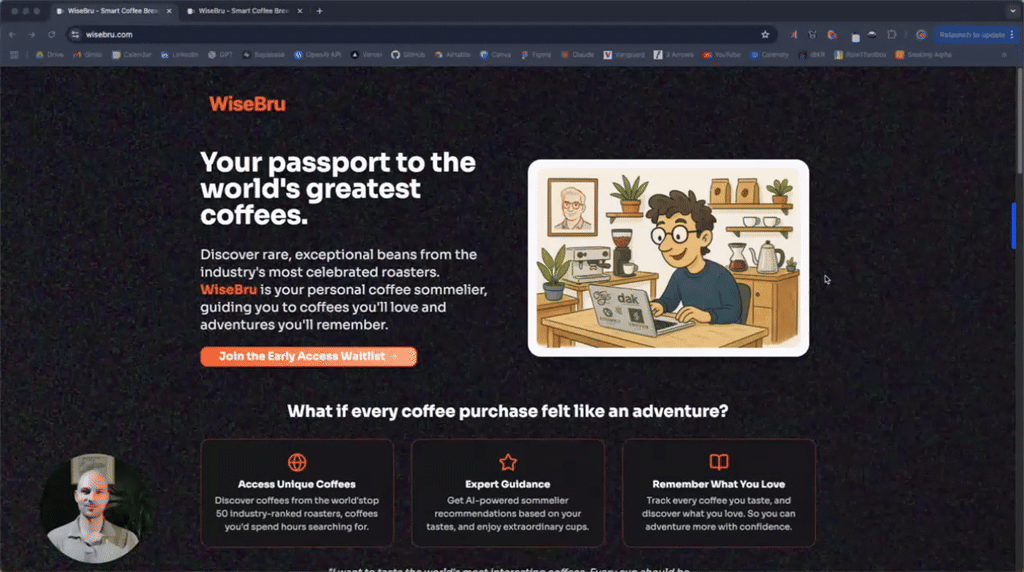
Task: Open the Claude bookmark
Action: tap(577, 55)
